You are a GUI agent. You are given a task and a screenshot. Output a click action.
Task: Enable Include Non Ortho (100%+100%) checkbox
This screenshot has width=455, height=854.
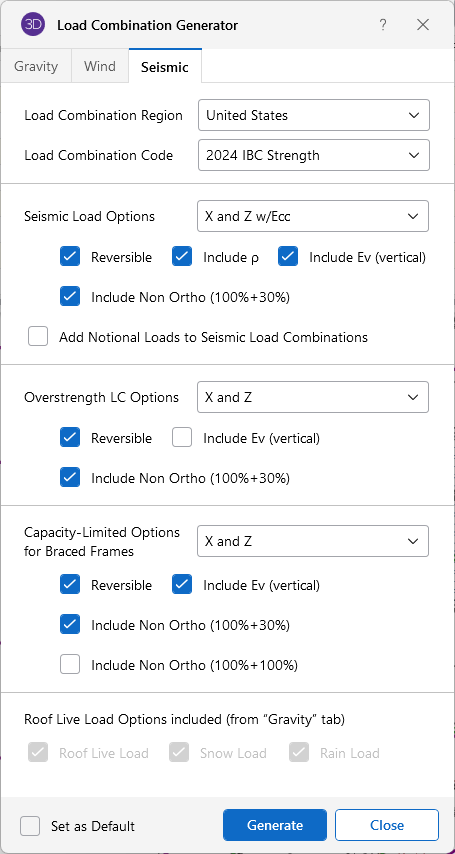70,664
